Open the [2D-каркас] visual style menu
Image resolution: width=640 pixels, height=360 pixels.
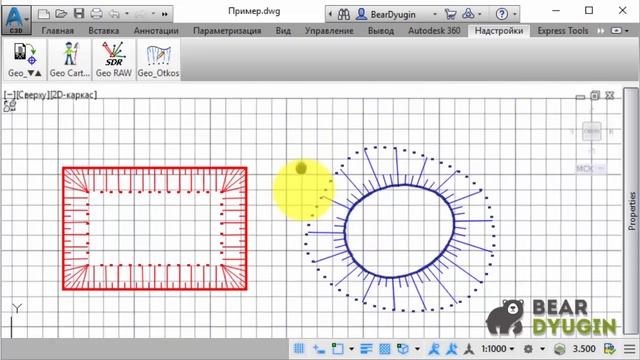(x=73, y=95)
